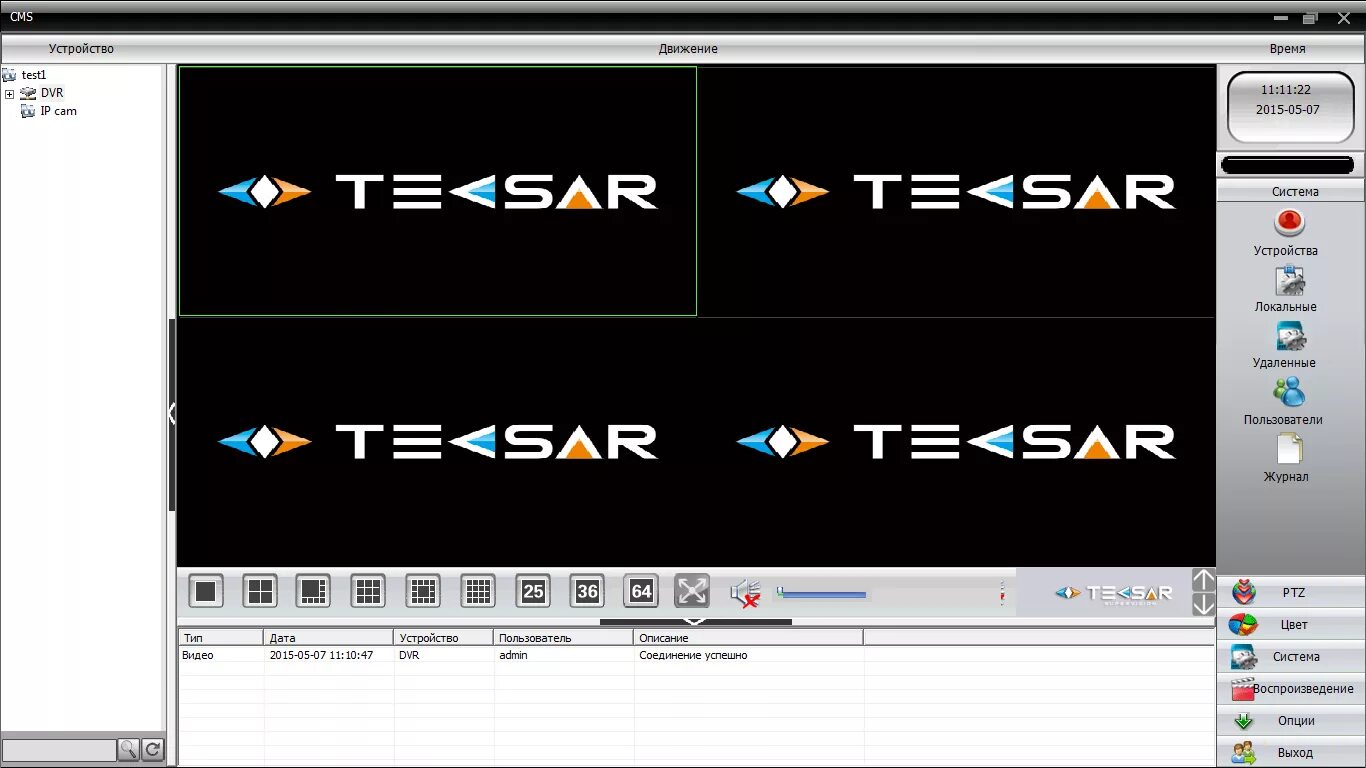The height and width of the screenshot is (768, 1366).
Task: Open the Журнал log icon
Action: [x=1289, y=449]
